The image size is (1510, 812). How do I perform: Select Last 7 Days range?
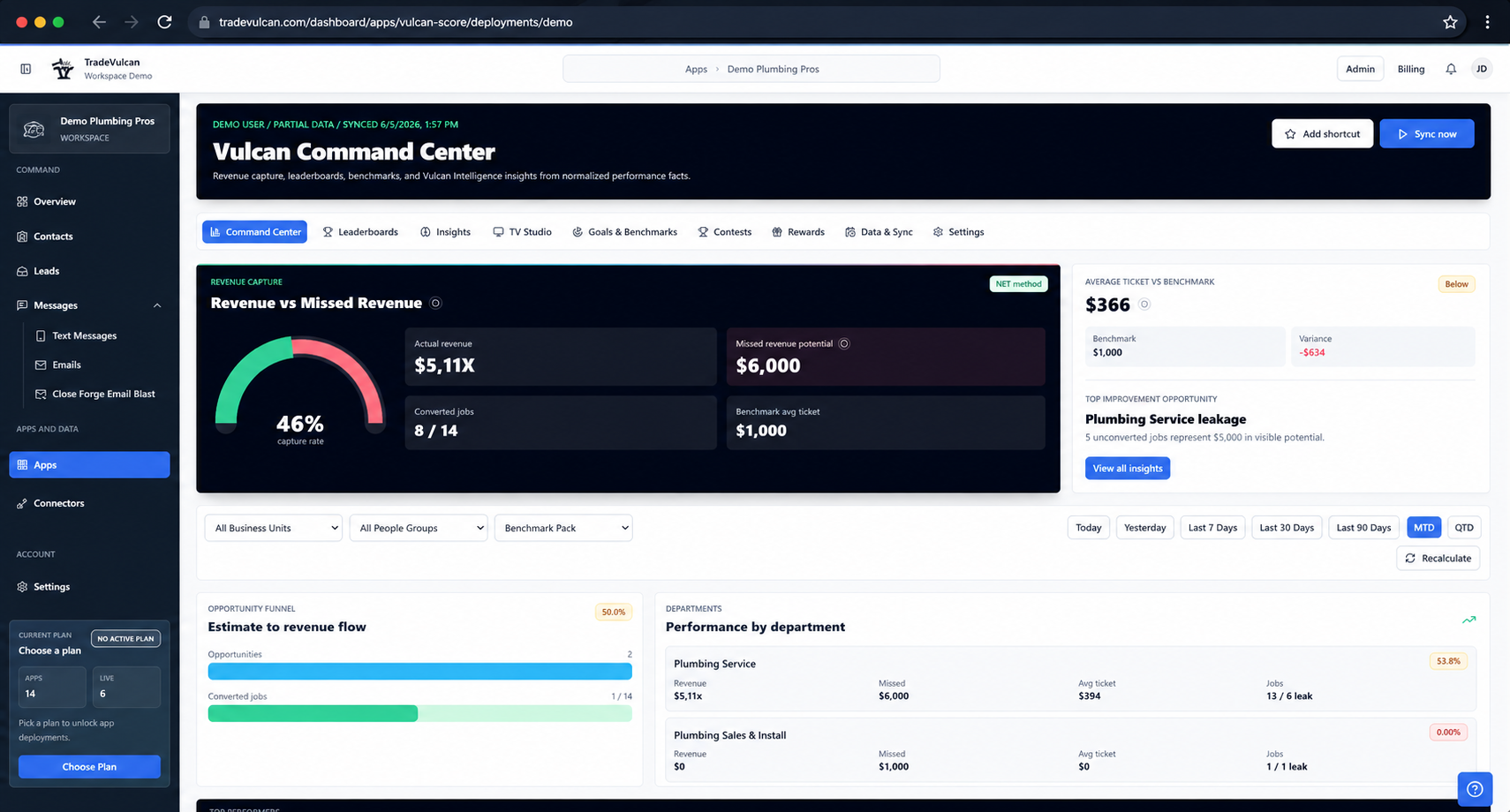pos(1212,528)
